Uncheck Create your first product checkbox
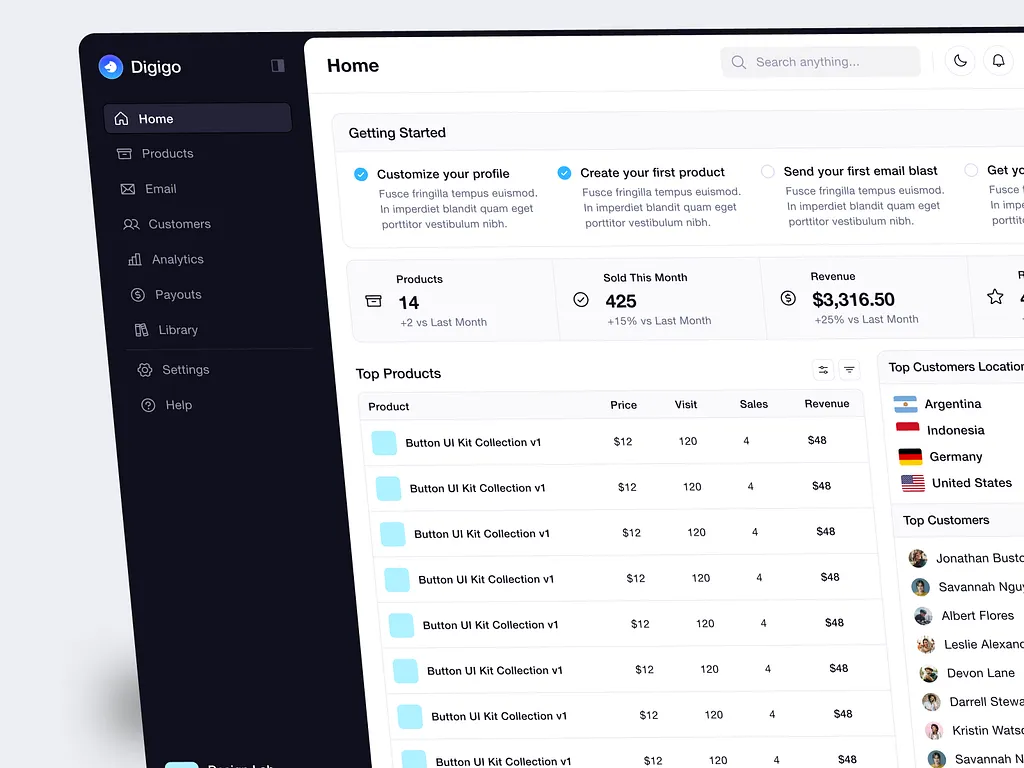This screenshot has height=768, width=1024. click(564, 172)
